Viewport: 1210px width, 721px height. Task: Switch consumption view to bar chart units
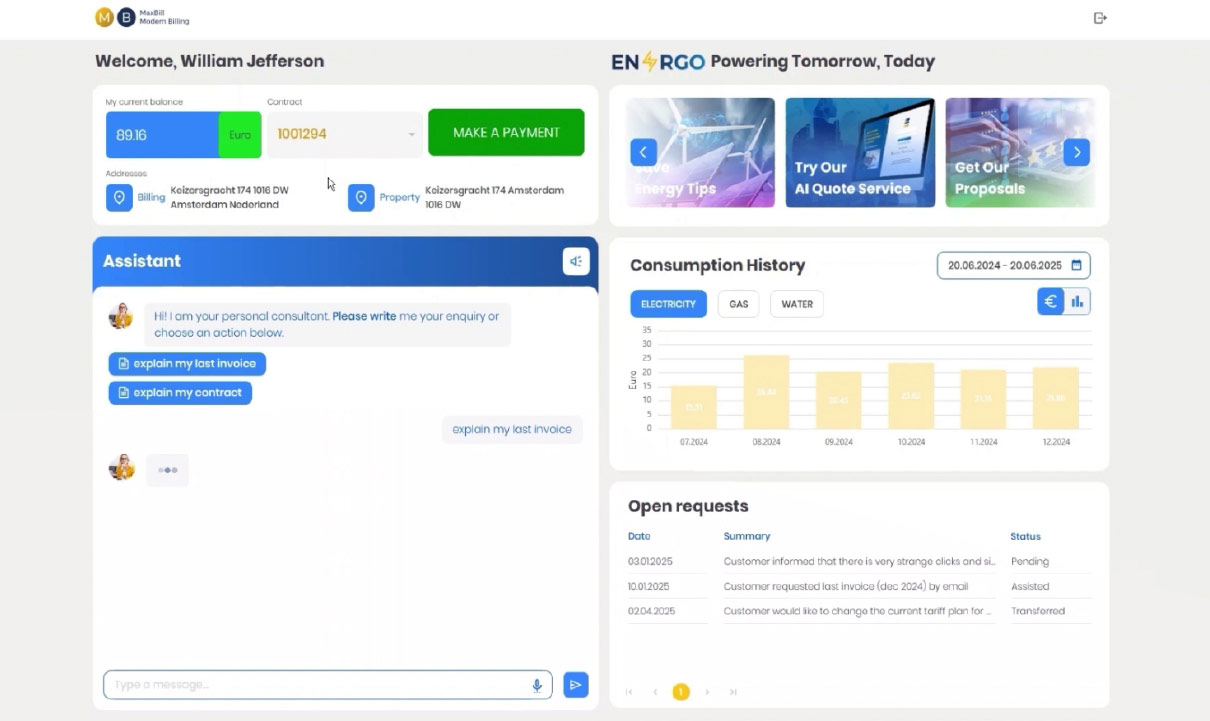coord(1077,301)
